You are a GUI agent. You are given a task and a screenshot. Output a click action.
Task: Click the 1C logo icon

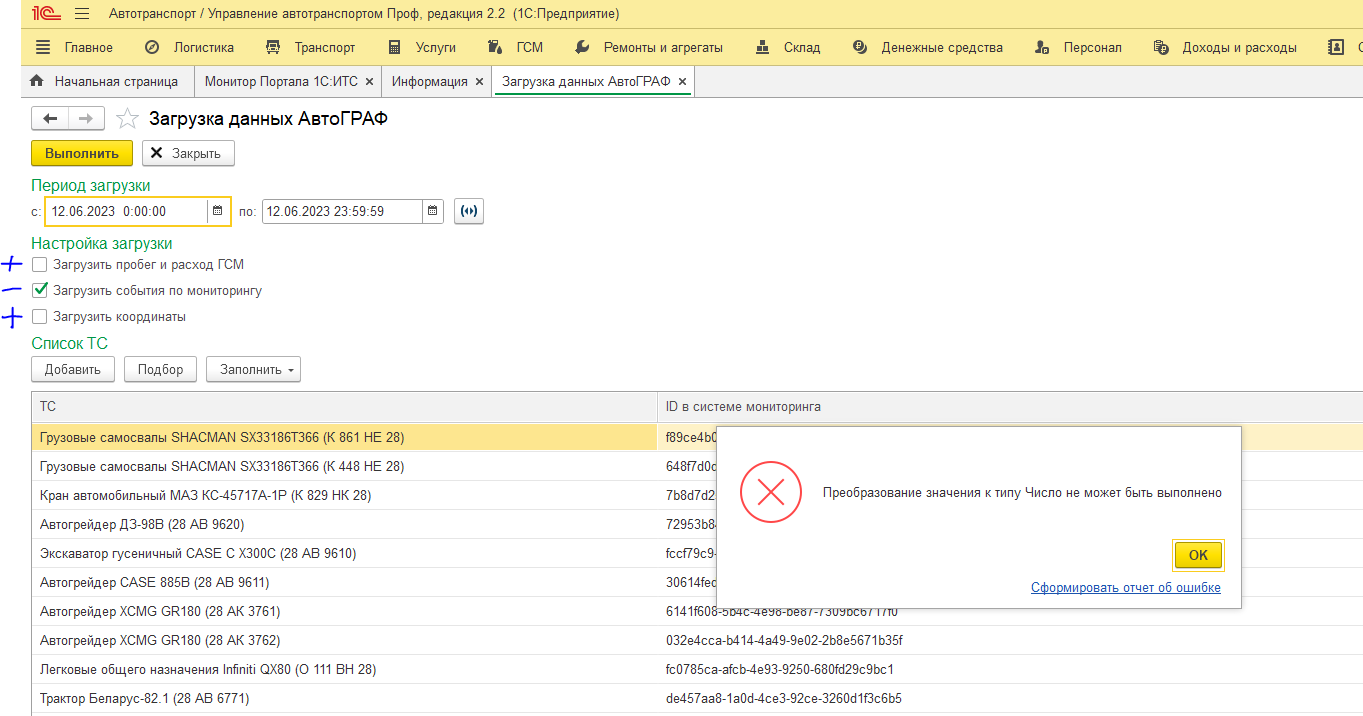44,14
